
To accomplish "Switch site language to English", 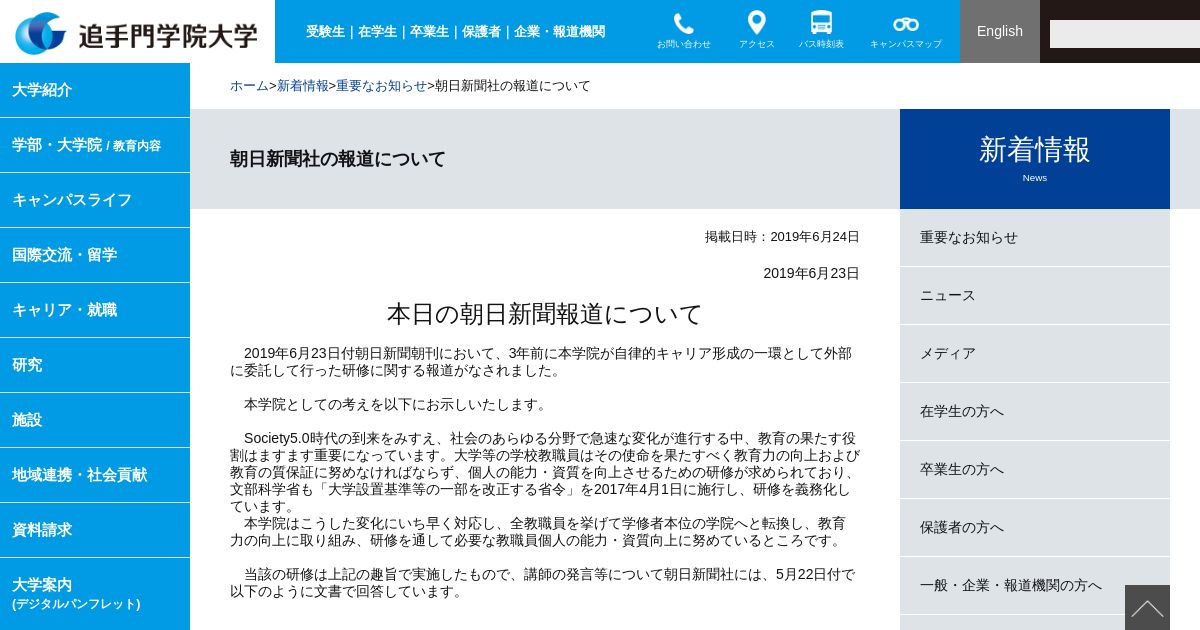I will pyautogui.click(x=1000, y=31).
